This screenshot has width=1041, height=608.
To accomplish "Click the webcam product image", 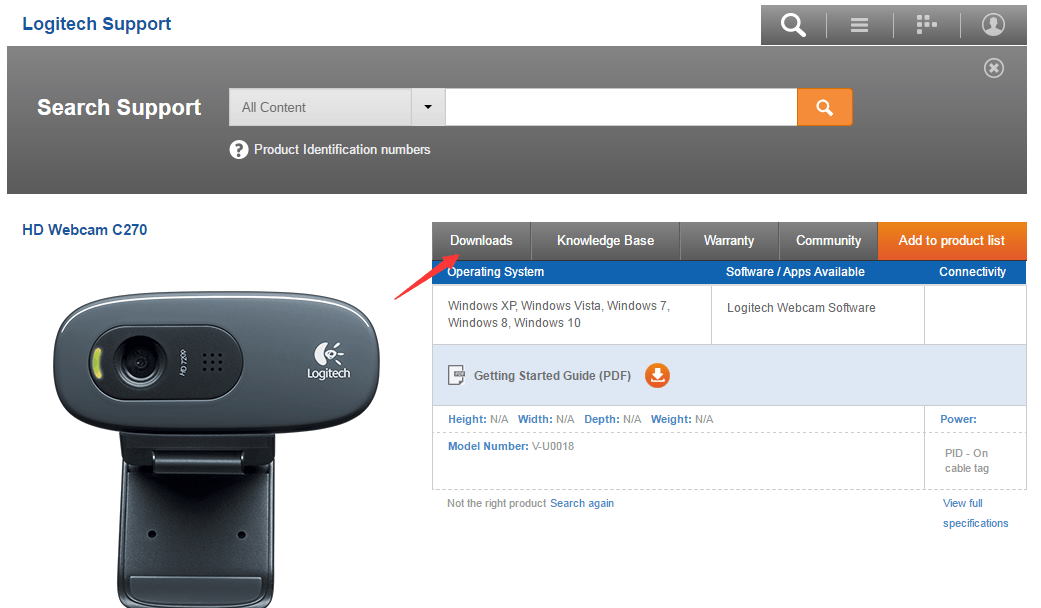I will pos(216,448).
